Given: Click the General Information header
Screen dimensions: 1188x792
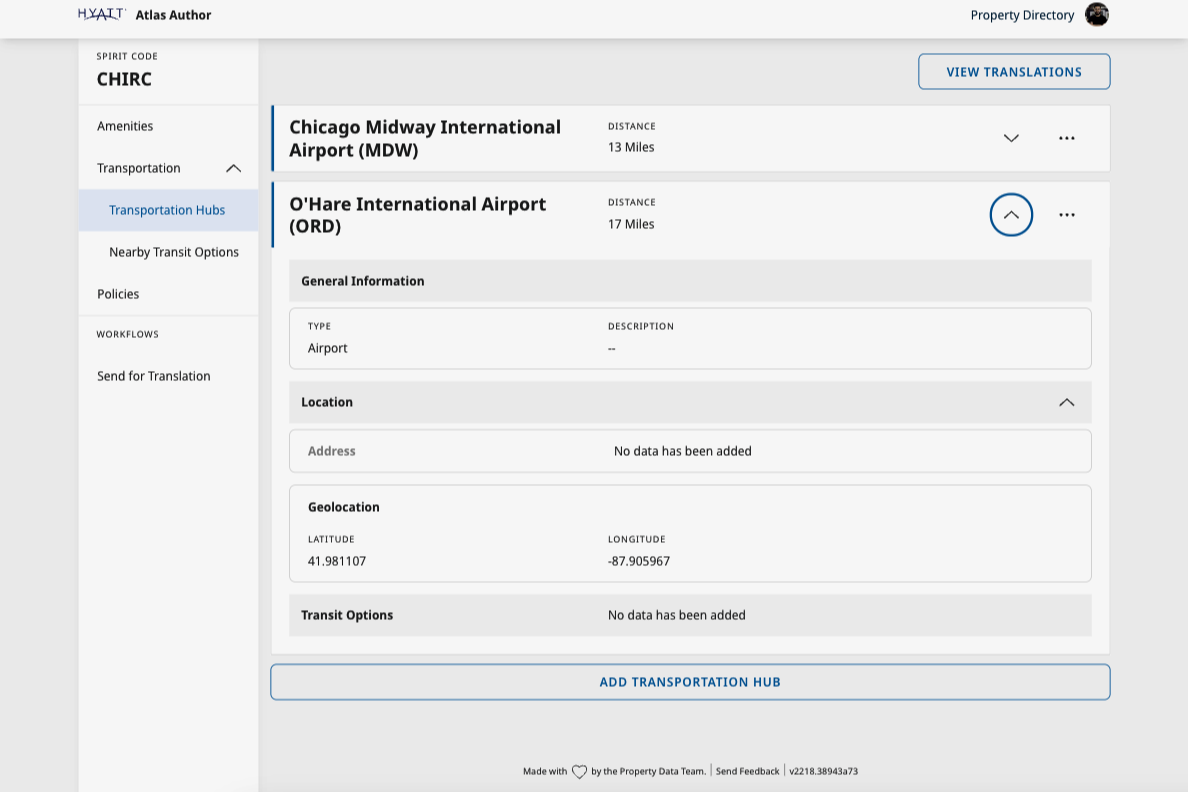Looking at the screenshot, I should tap(690, 281).
